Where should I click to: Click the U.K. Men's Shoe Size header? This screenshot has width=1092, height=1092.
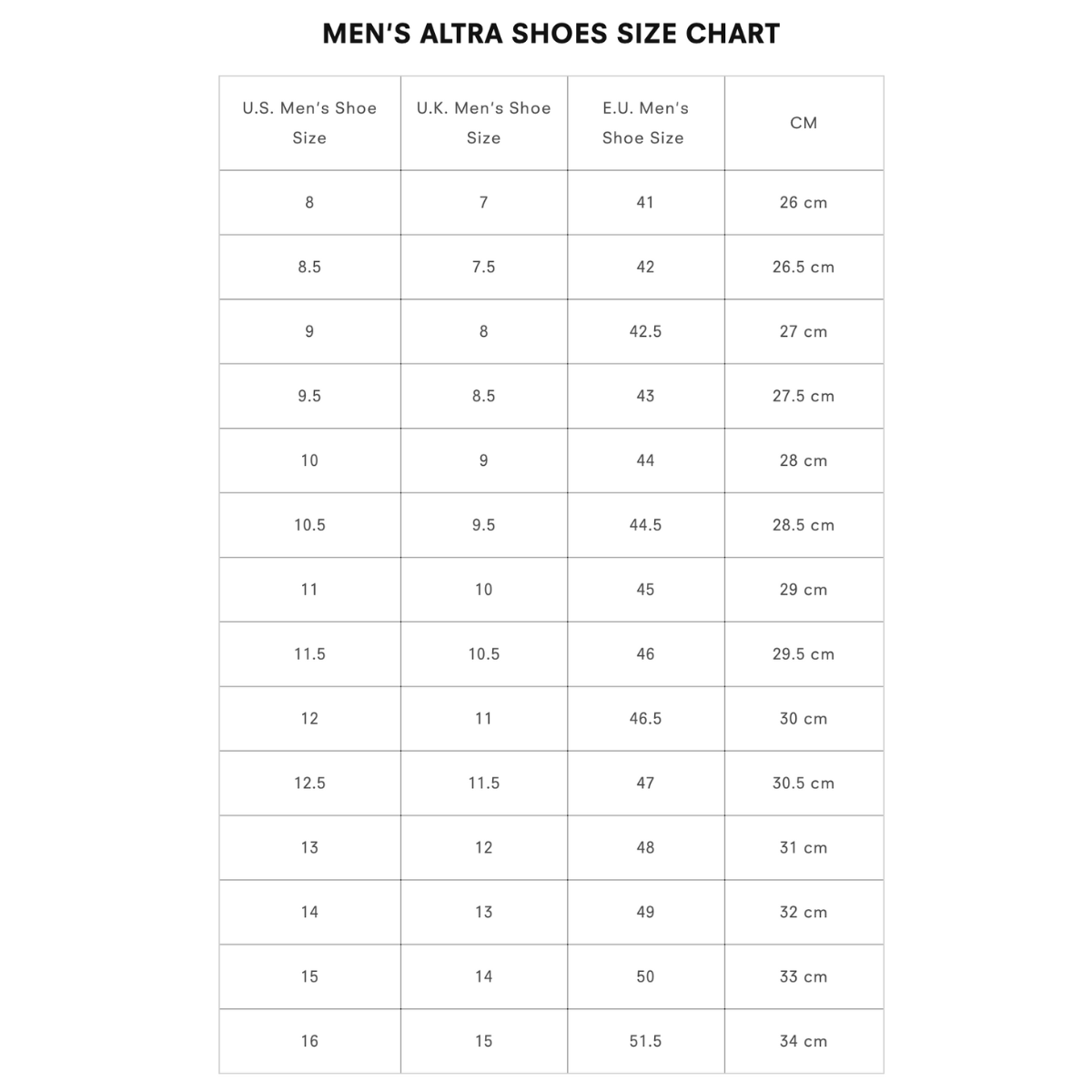pyautogui.click(x=483, y=123)
